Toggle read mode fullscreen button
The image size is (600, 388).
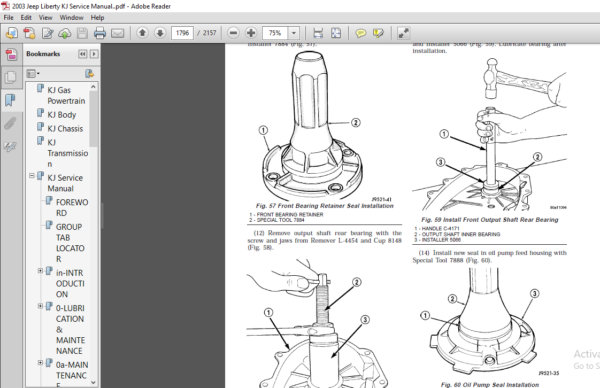pyautogui.click(x=403, y=33)
